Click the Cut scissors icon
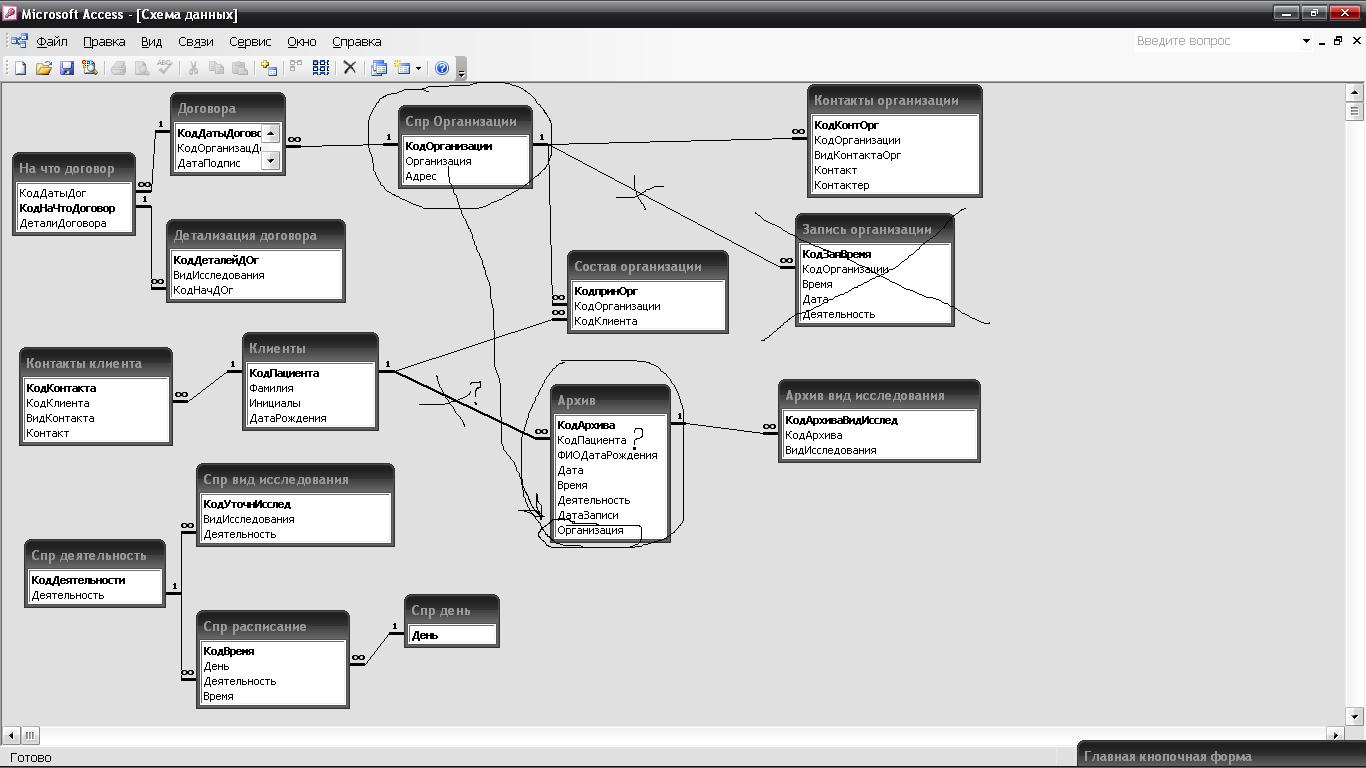This screenshot has height=768, width=1366. click(192, 68)
